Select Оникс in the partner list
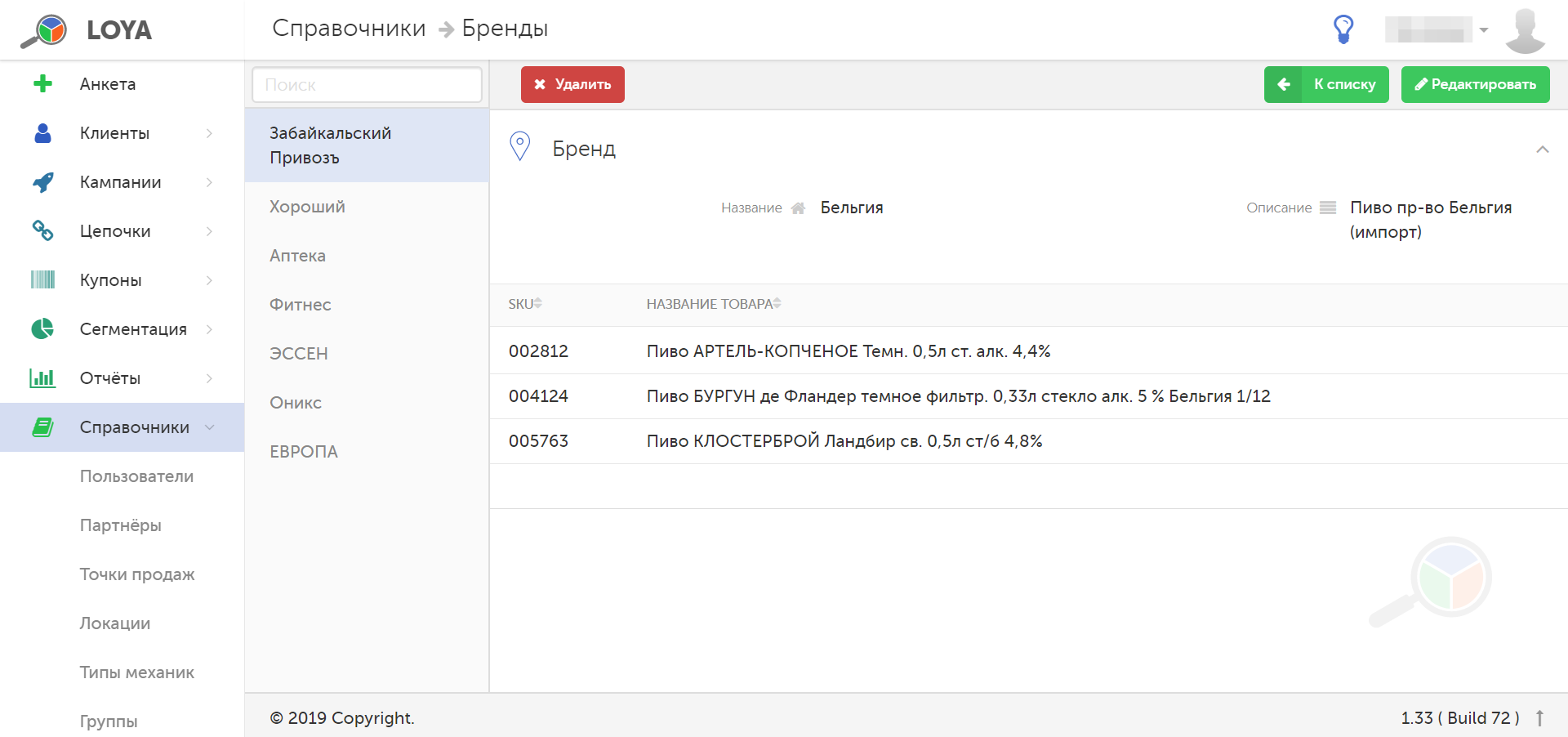The image size is (1568, 737). click(x=367, y=403)
